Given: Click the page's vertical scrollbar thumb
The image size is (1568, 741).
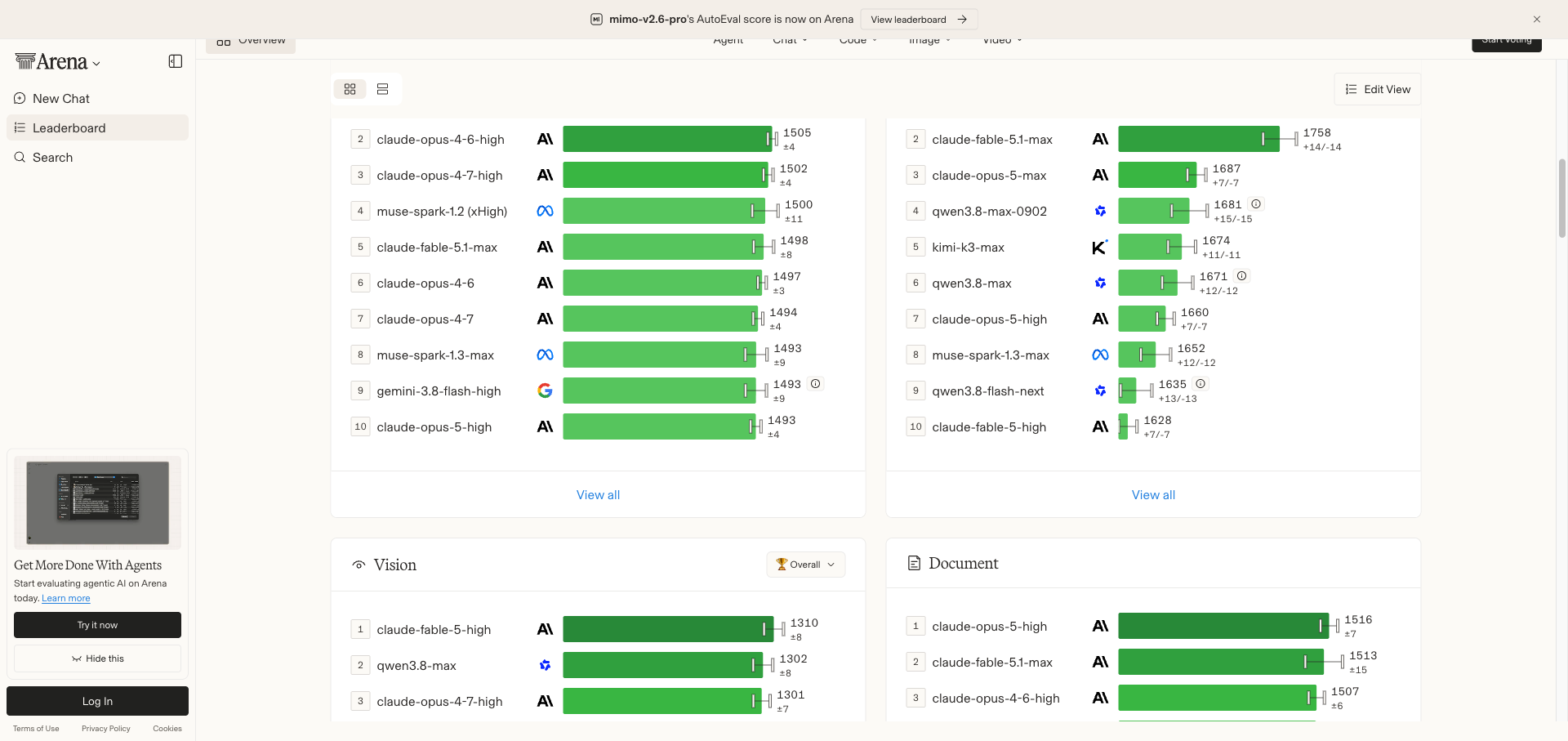Looking at the screenshot, I should click(x=1562, y=199).
